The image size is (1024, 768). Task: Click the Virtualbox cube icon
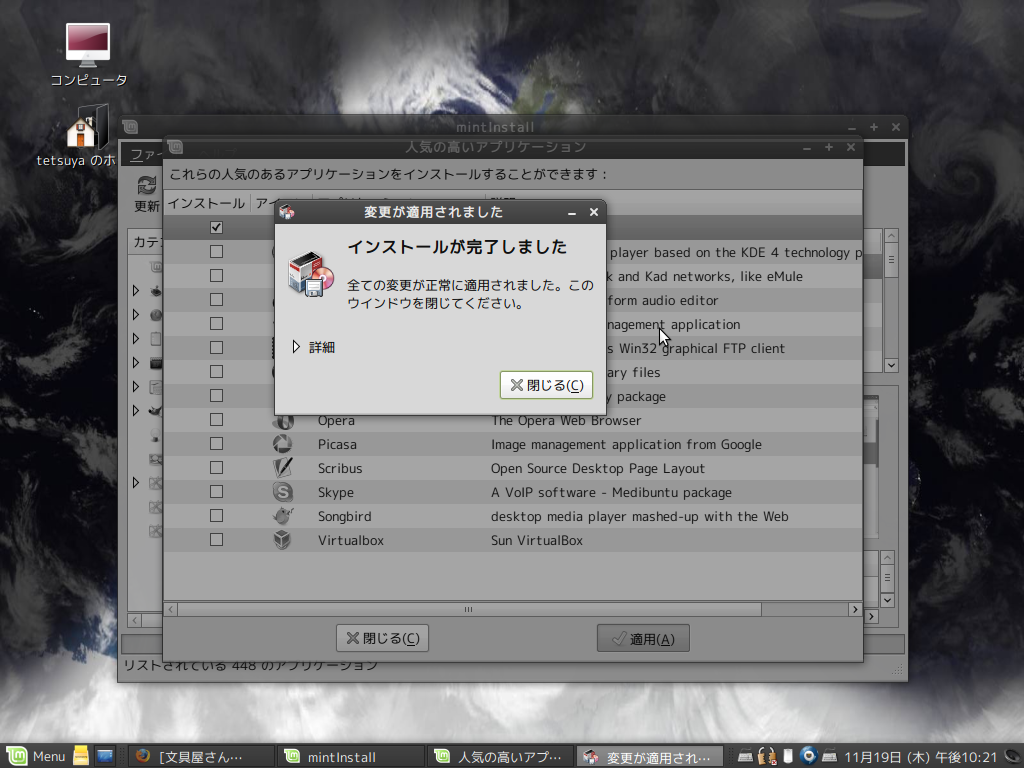(283, 540)
